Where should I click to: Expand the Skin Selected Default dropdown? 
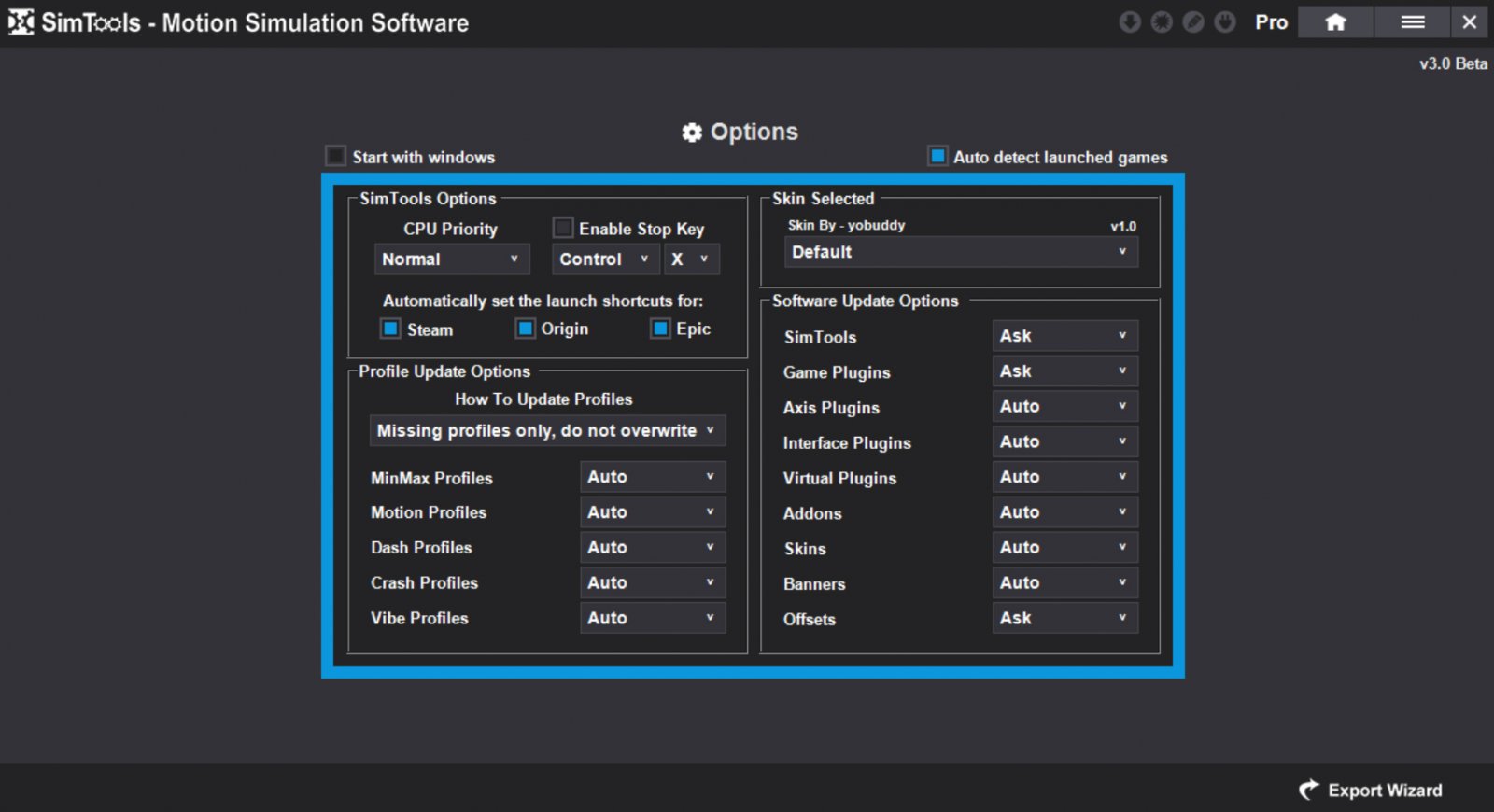point(960,252)
